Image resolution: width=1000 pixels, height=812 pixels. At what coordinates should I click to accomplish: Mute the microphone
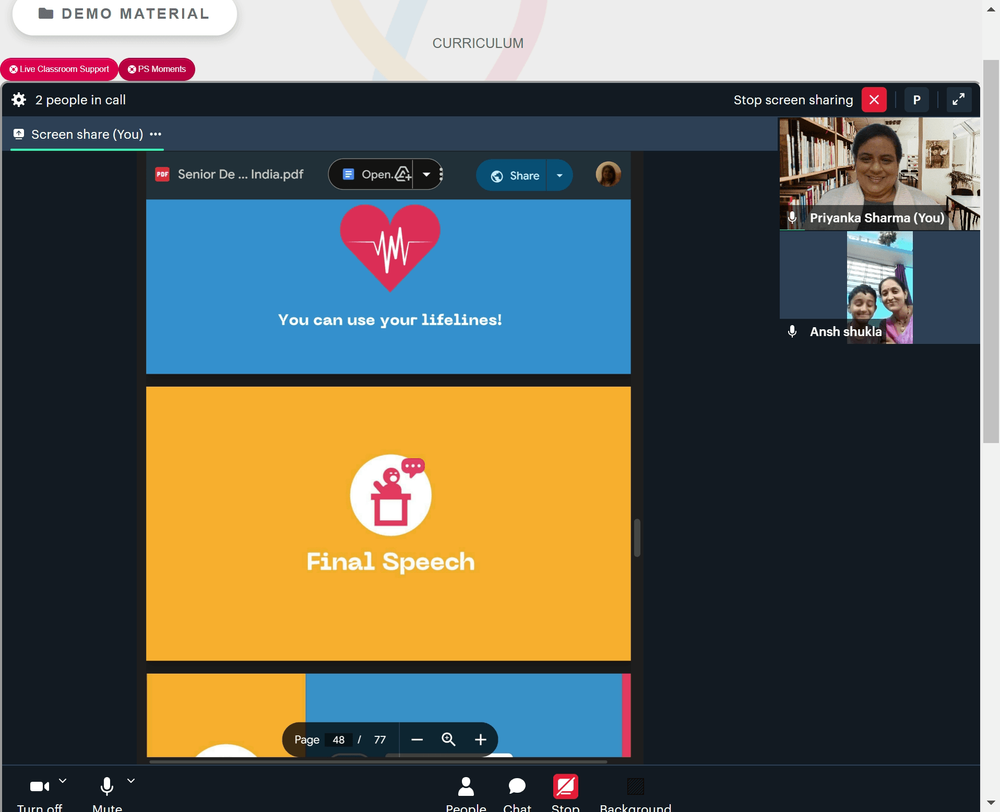[107, 793]
